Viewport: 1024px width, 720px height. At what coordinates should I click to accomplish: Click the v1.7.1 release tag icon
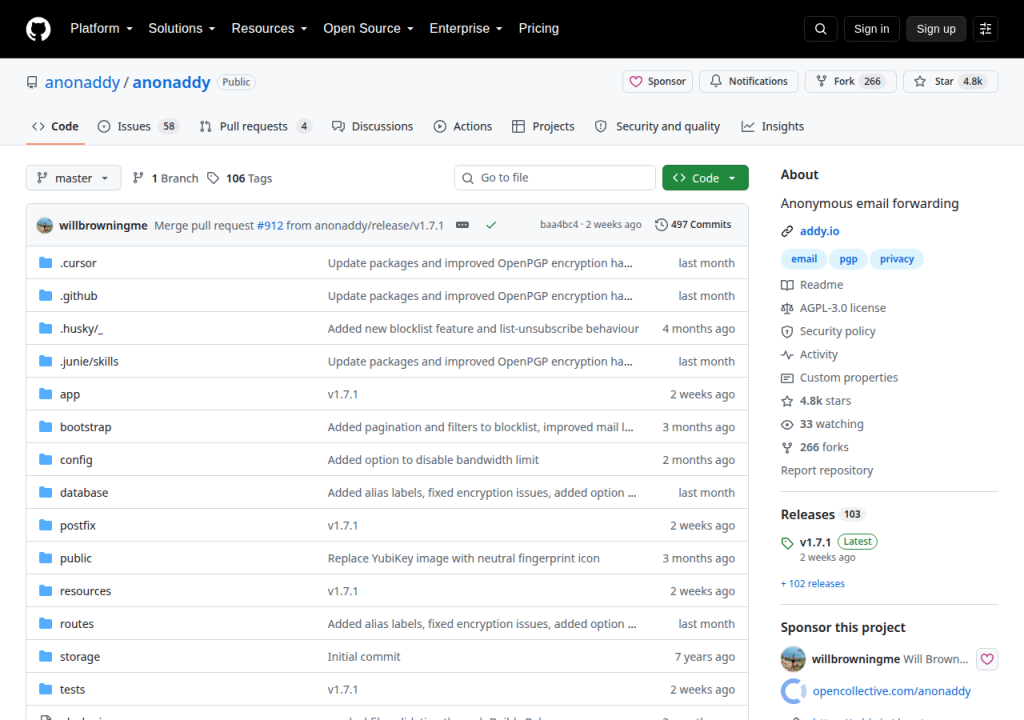787,543
